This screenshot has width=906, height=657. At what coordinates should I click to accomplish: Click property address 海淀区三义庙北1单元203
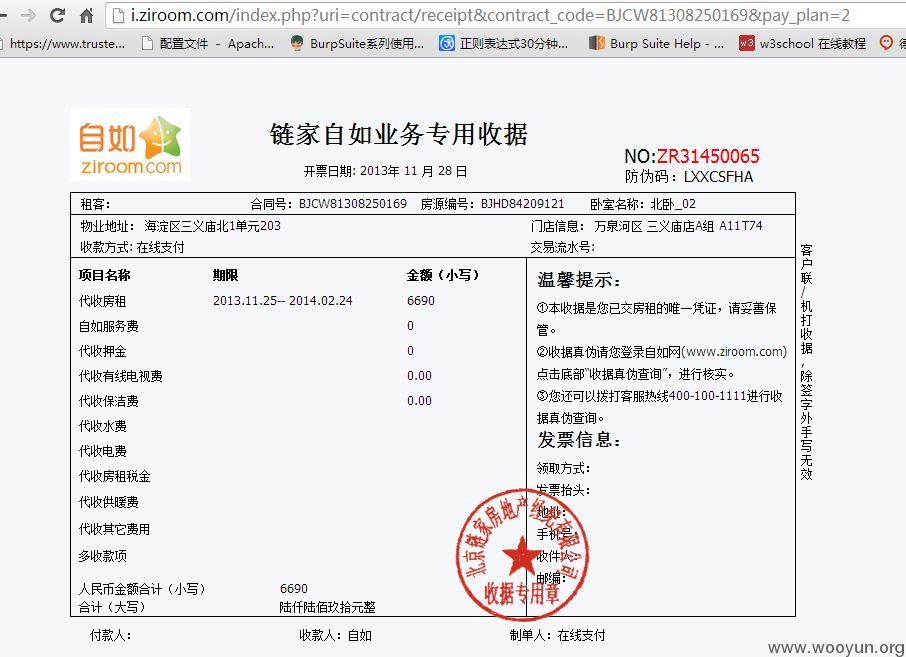(x=213, y=226)
